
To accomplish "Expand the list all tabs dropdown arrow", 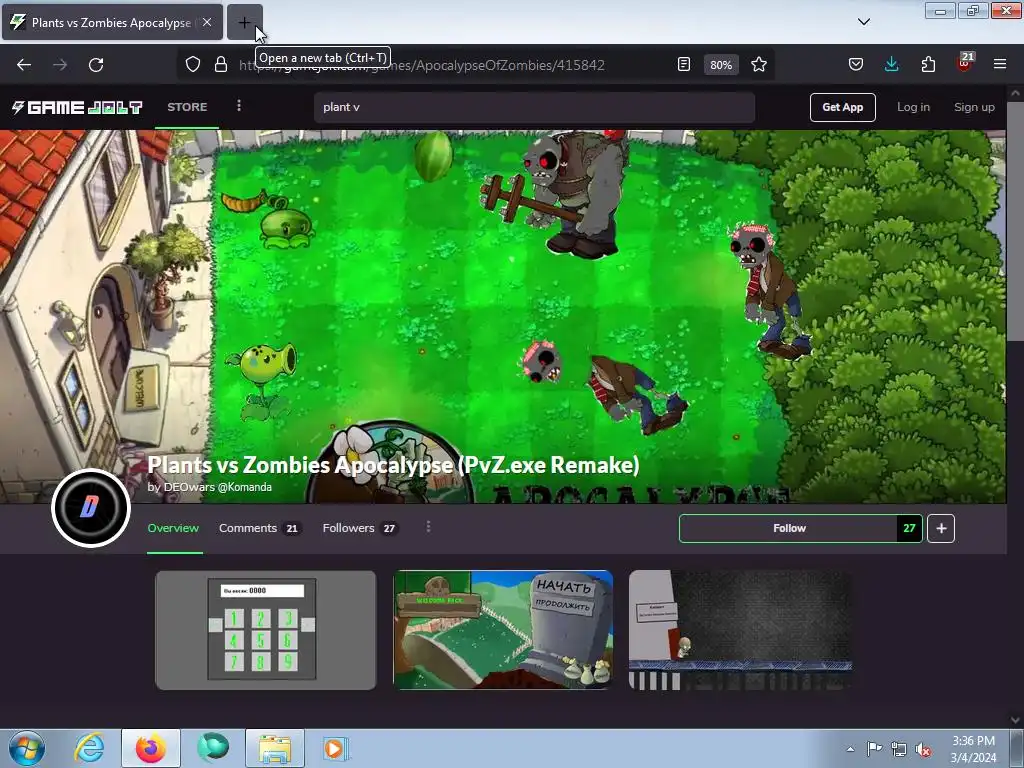I will pyautogui.click(x=864, y=22).
